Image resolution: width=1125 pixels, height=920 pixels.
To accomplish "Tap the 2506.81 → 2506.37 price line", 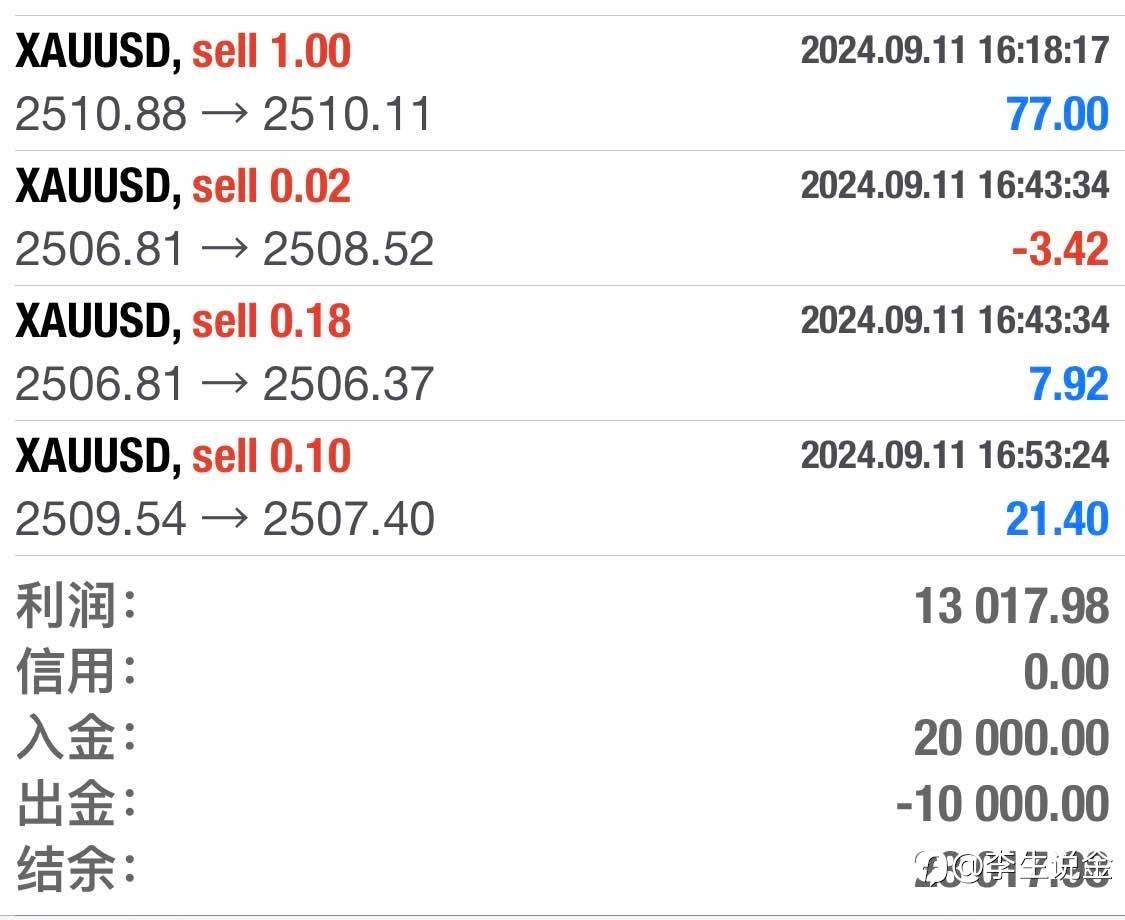I will (224, 385).
